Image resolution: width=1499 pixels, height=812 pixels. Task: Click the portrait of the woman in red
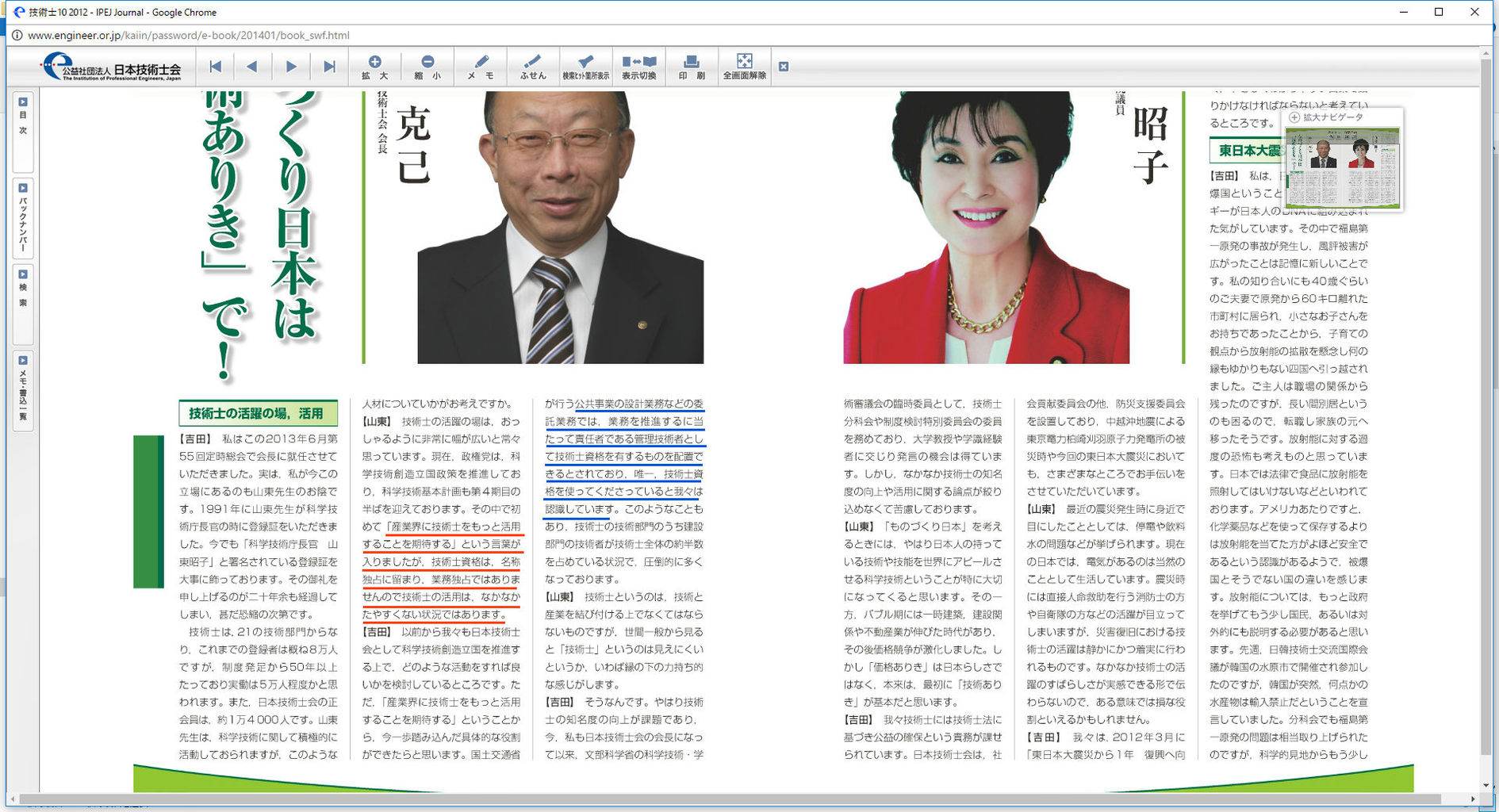pyautogui.click(x=986, y=228)
